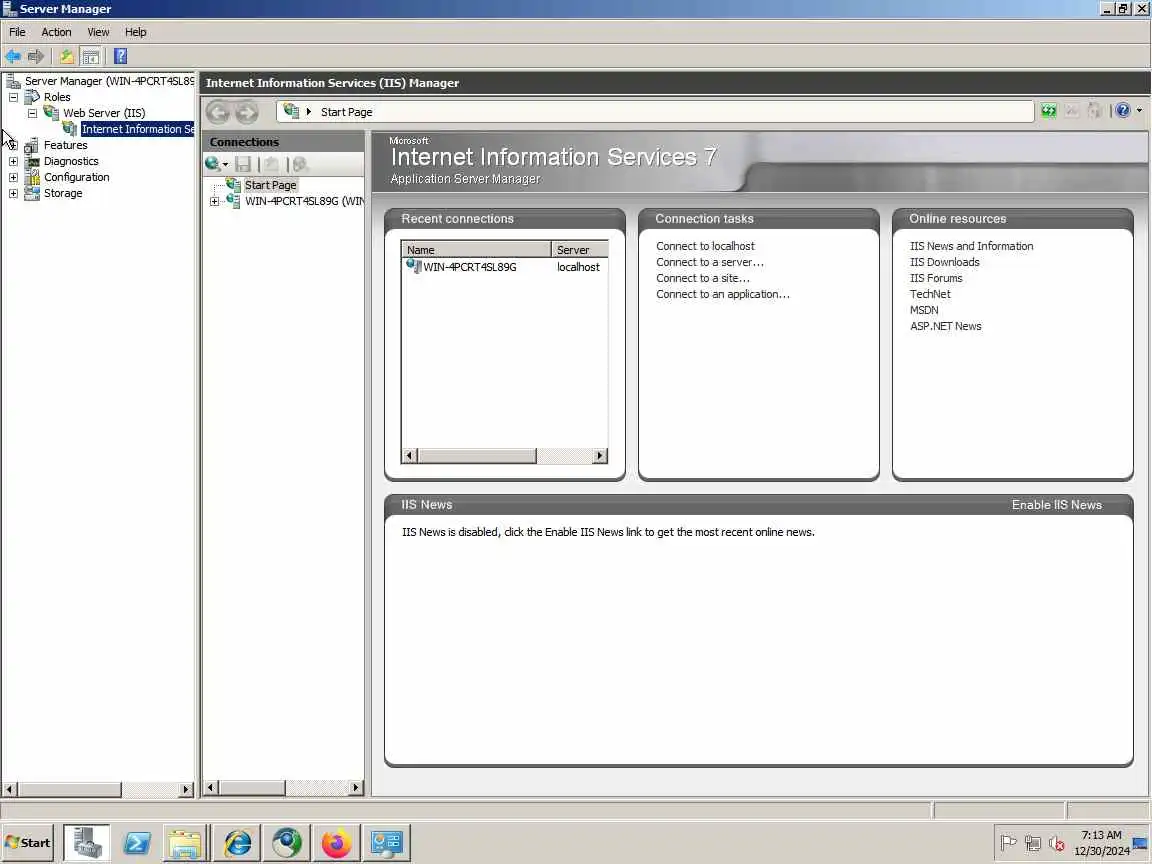Screen dimensions: 1152x864
Task: Click the round IIS Help icon
Action: tap(1123, 111)
